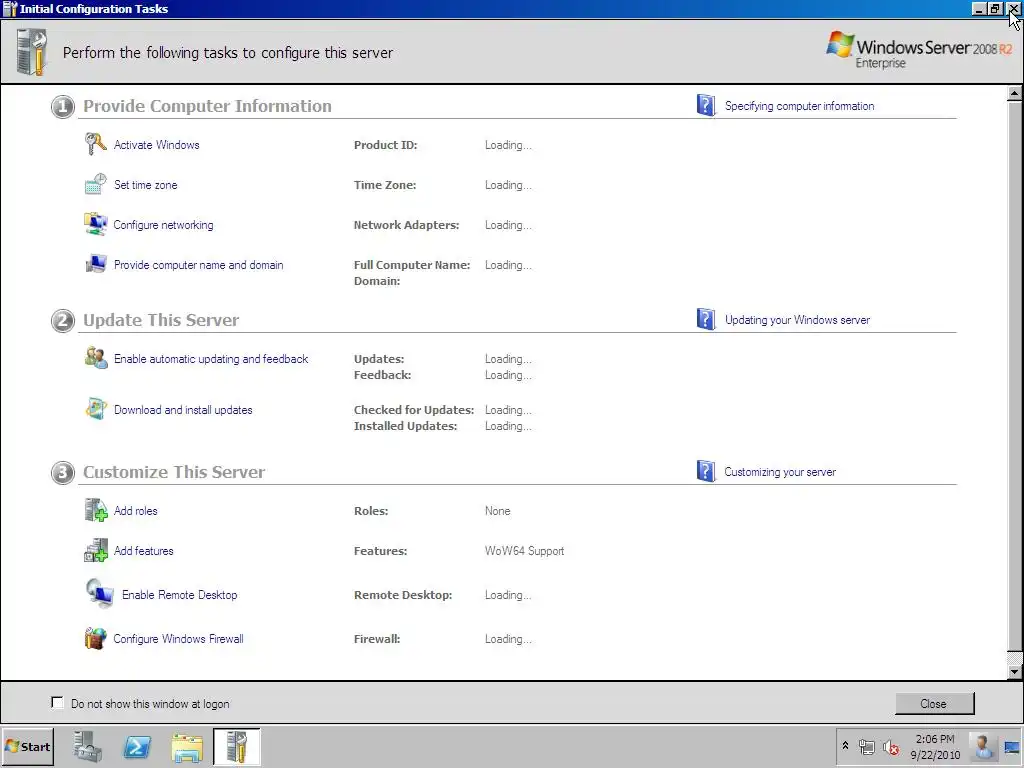Click the Update This Server heading
1024x768 pixels.
(161, 320)
